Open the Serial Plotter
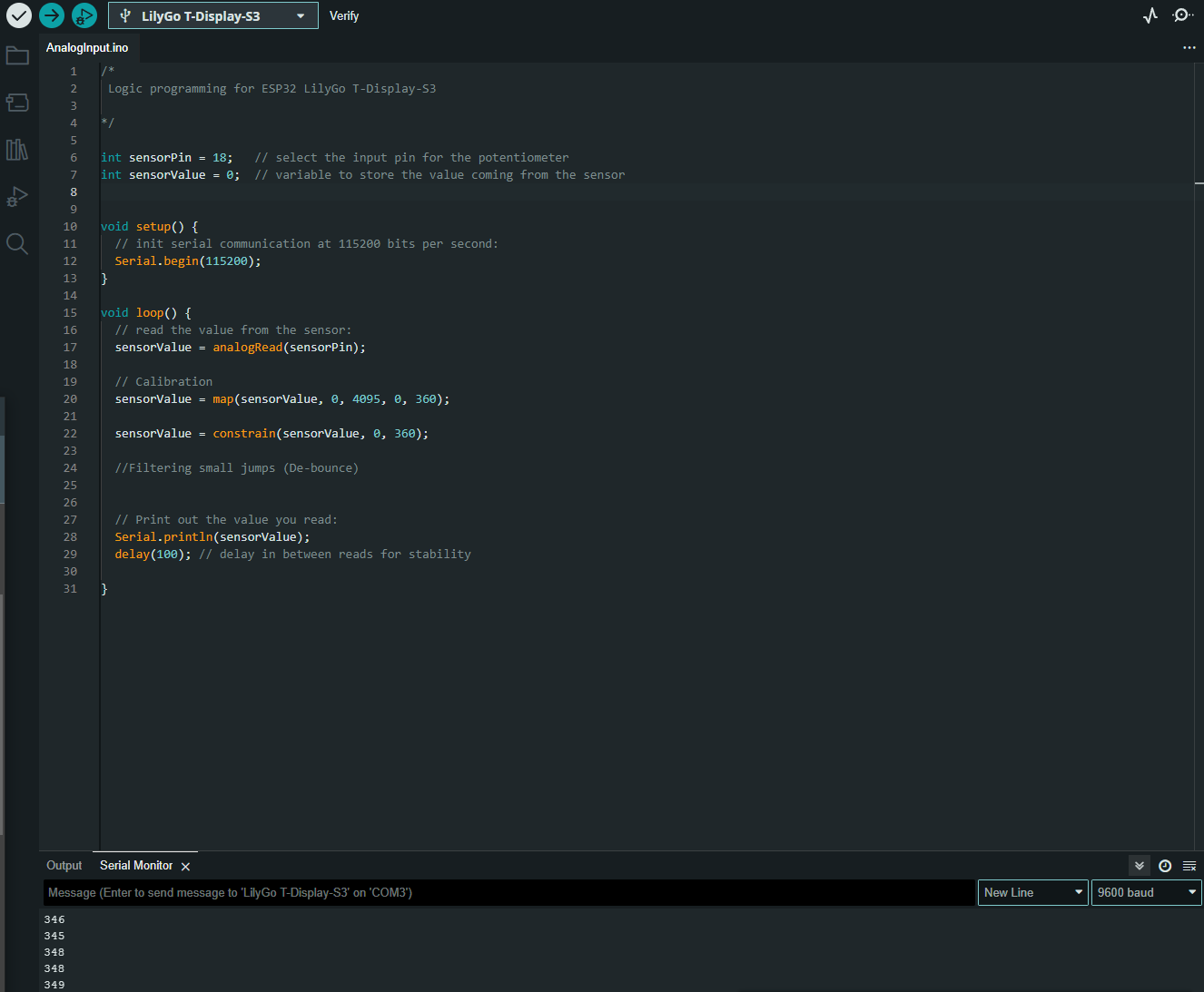The width and height of the screenshot is (1204, 992). pos(1150,15)
